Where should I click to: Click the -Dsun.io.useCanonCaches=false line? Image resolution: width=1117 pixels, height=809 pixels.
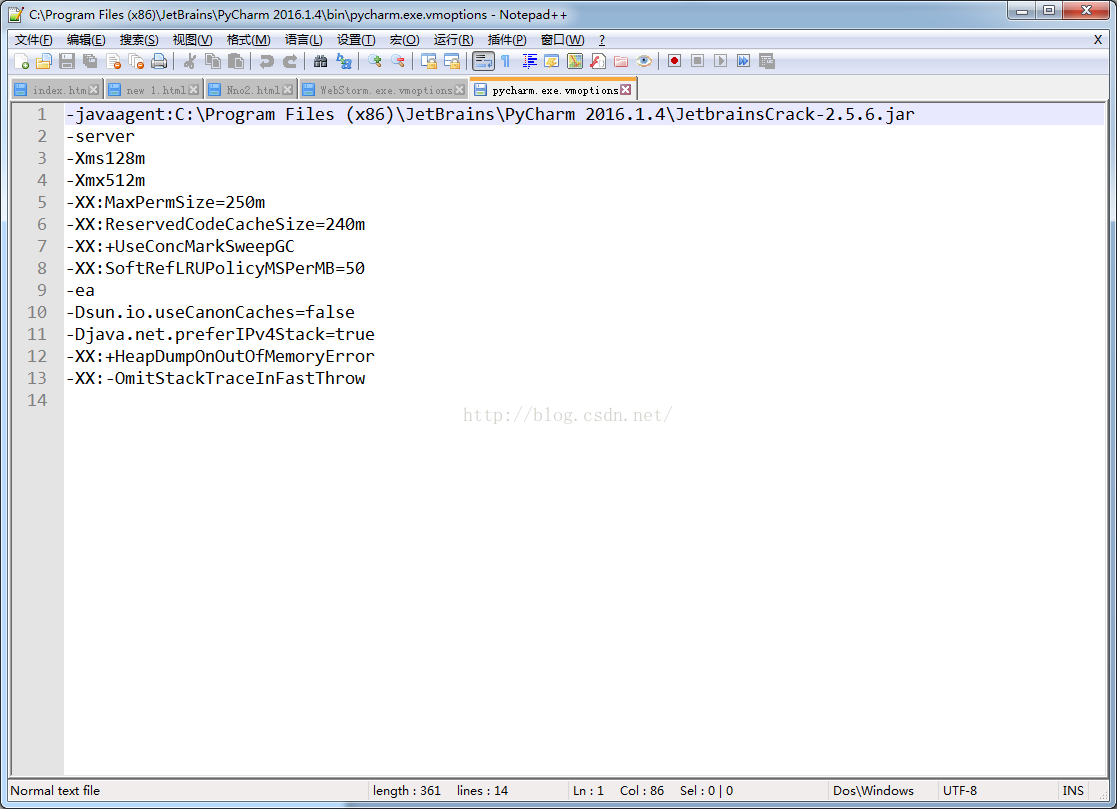[210, 312]
